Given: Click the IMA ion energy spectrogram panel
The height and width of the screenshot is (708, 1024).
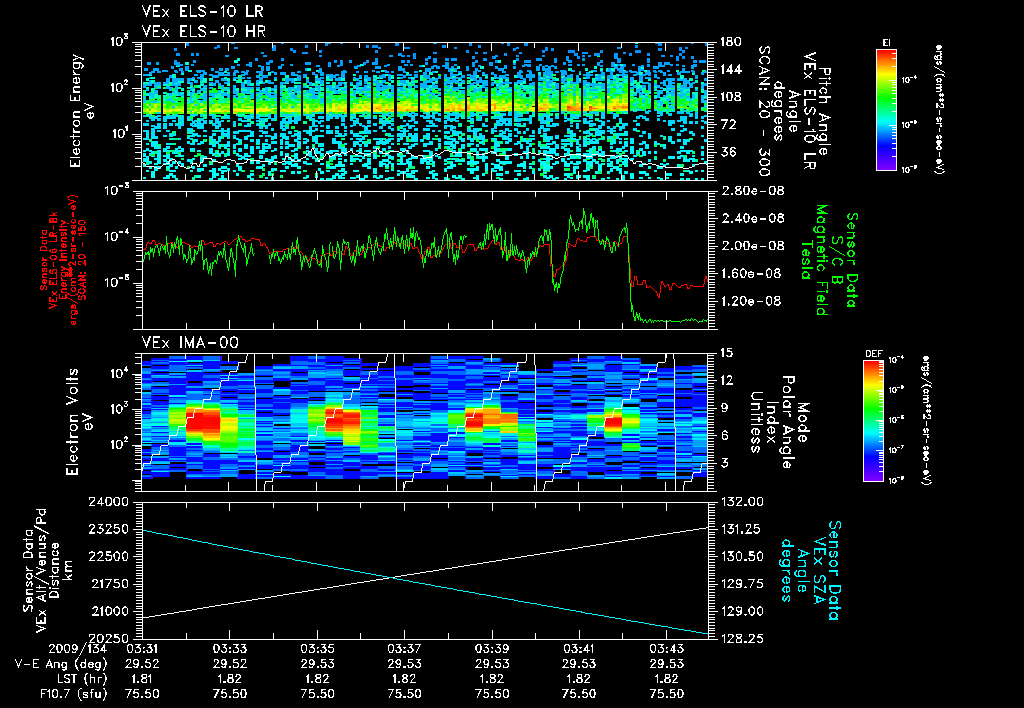Looking at the screenshot, I should pyautogui.click(x=425, y=422).
